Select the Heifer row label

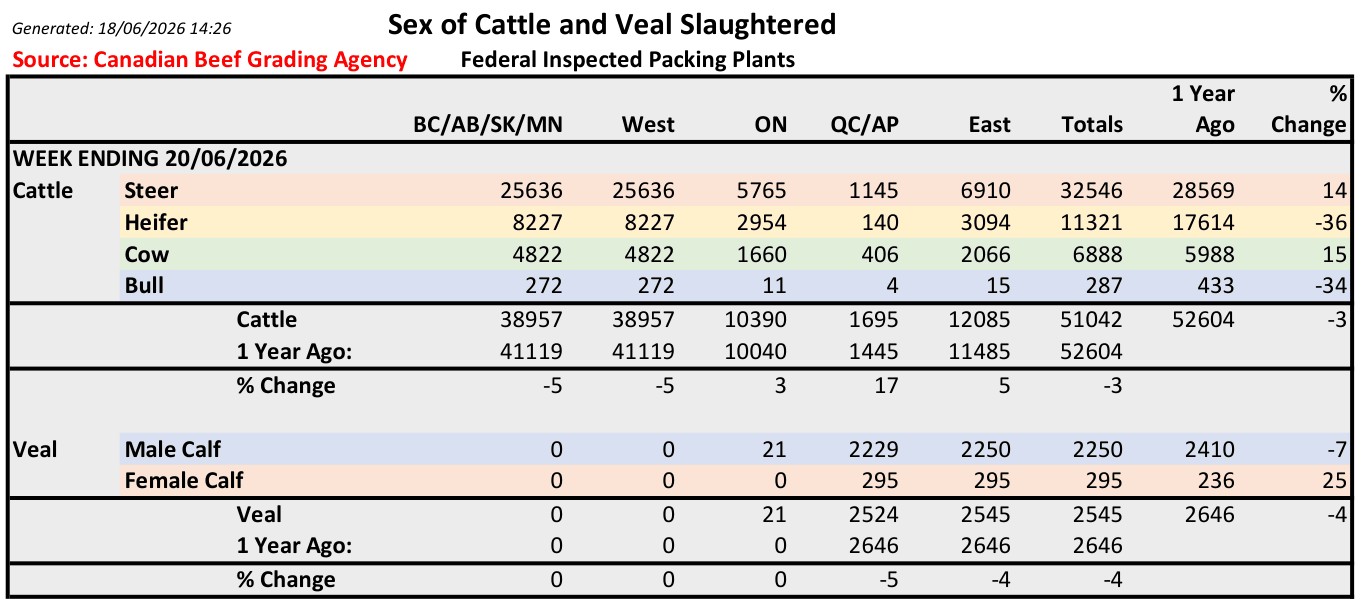(156, 222)
